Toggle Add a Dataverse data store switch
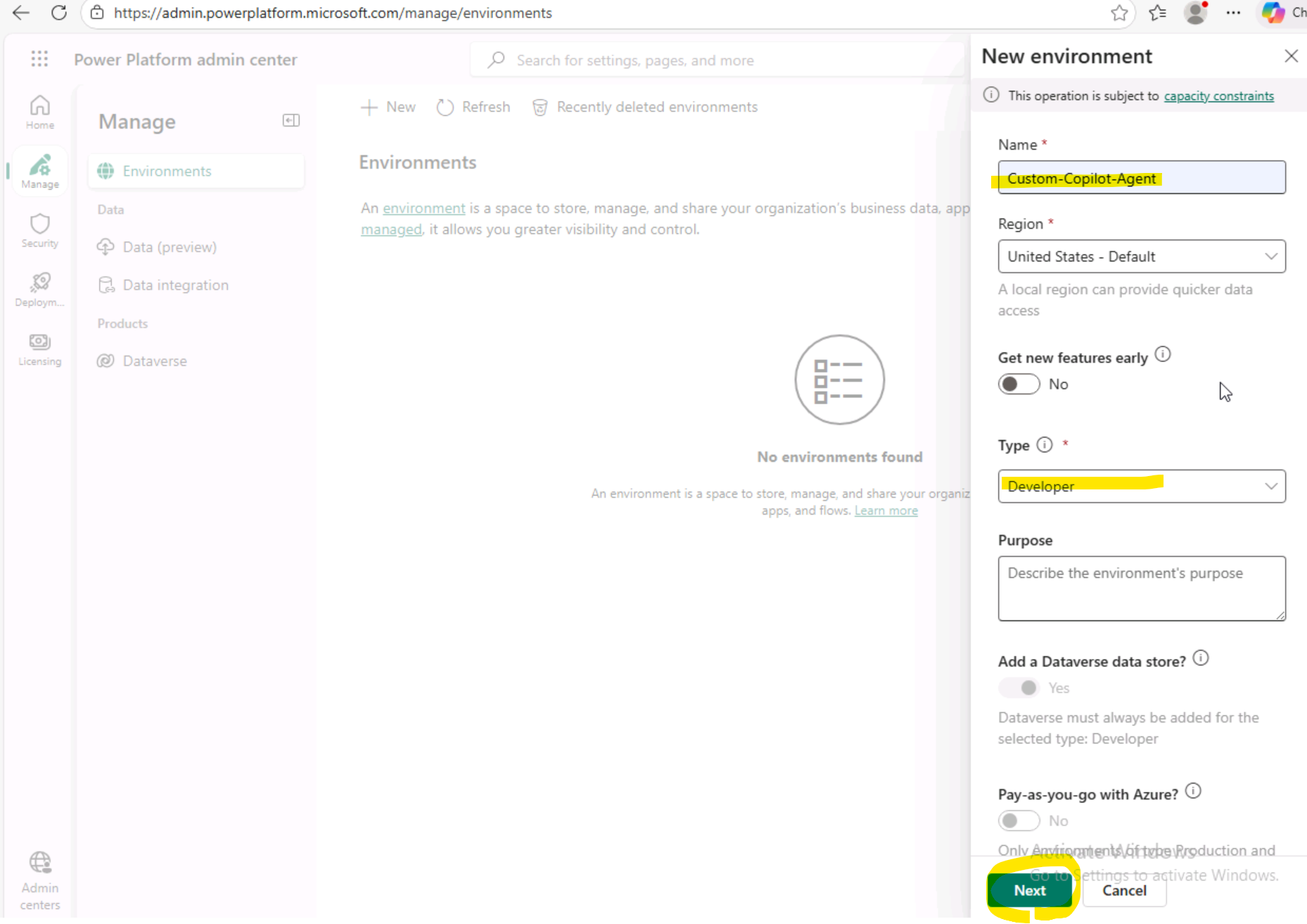The width and height of the screenshot is (1307, 924). coord(1019,688)
